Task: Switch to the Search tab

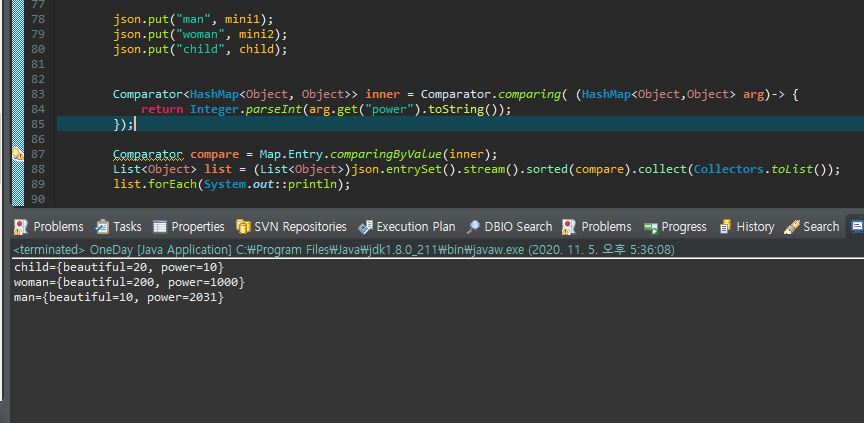Action: (811, 226)
